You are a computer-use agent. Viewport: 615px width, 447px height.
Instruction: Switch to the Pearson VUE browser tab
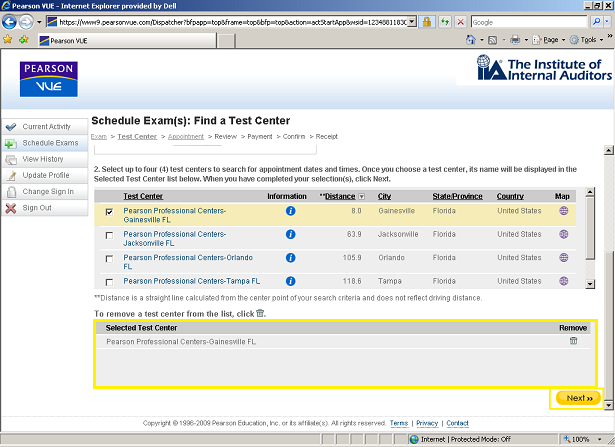pos(67,41)
